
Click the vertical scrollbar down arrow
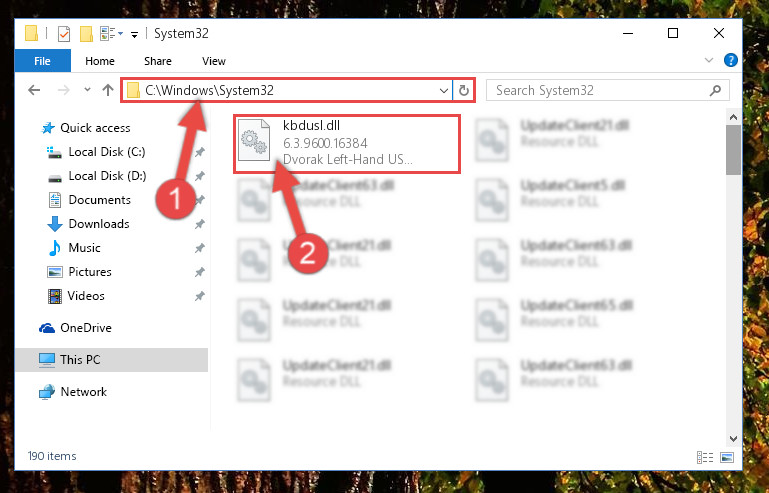coord(733,438)
